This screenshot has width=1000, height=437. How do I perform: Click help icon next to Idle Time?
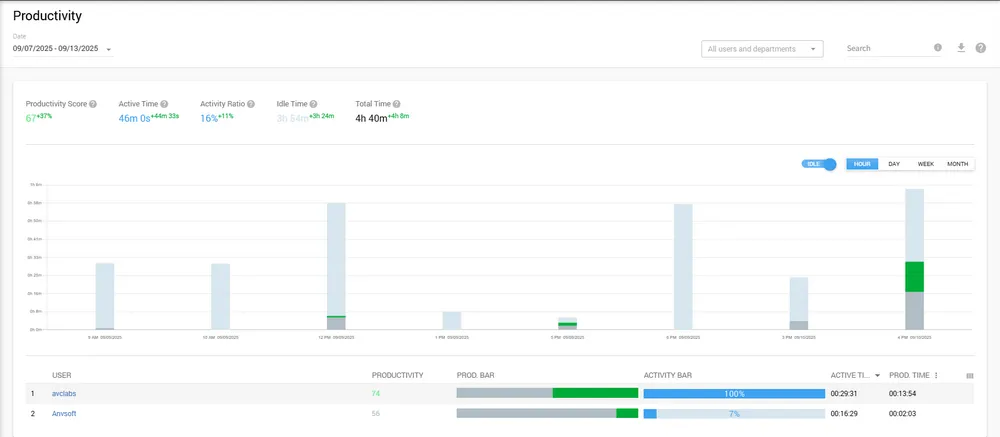tap(314, 104)
